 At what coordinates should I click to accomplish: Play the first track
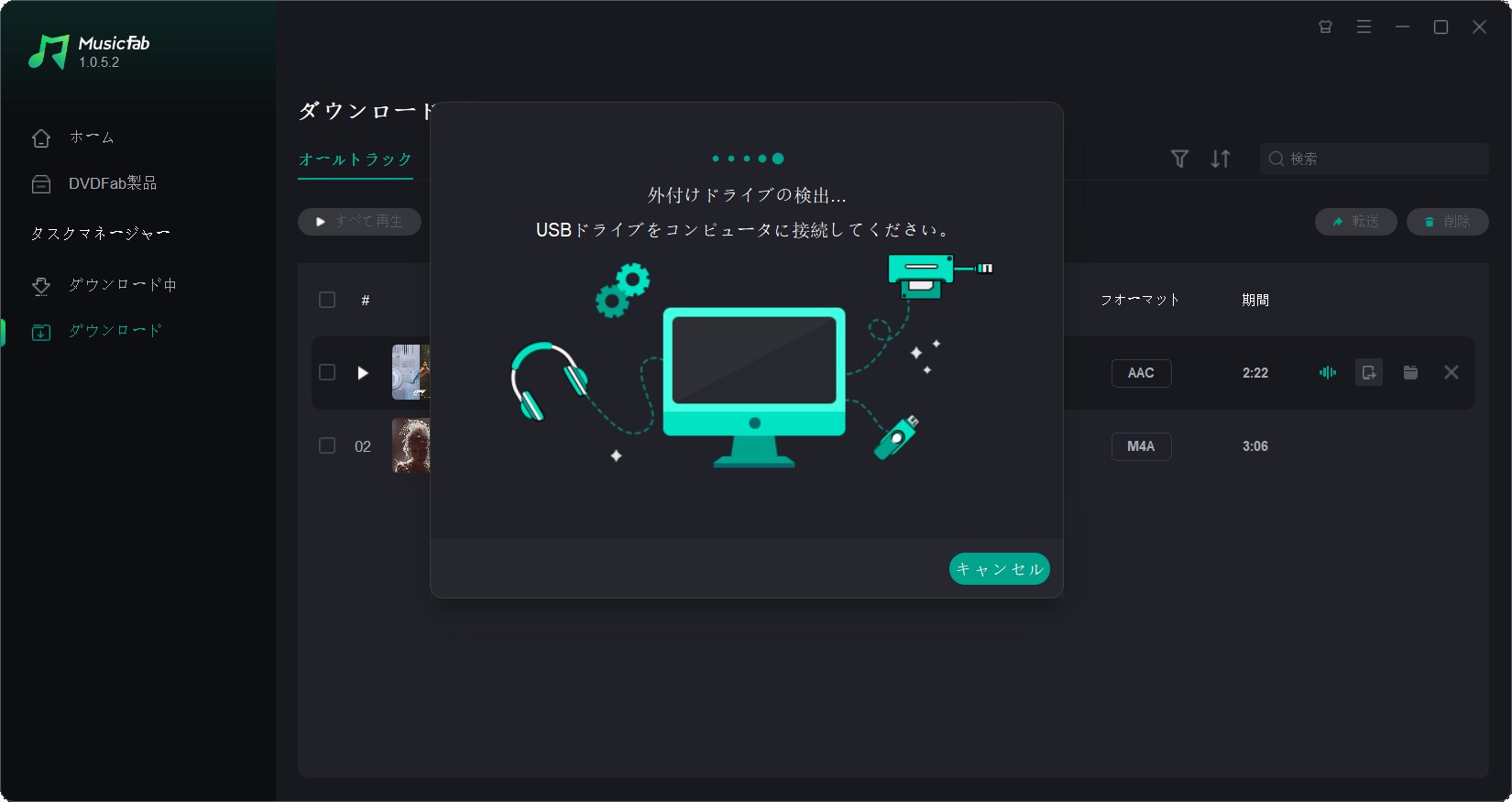(x=363, y=373)
